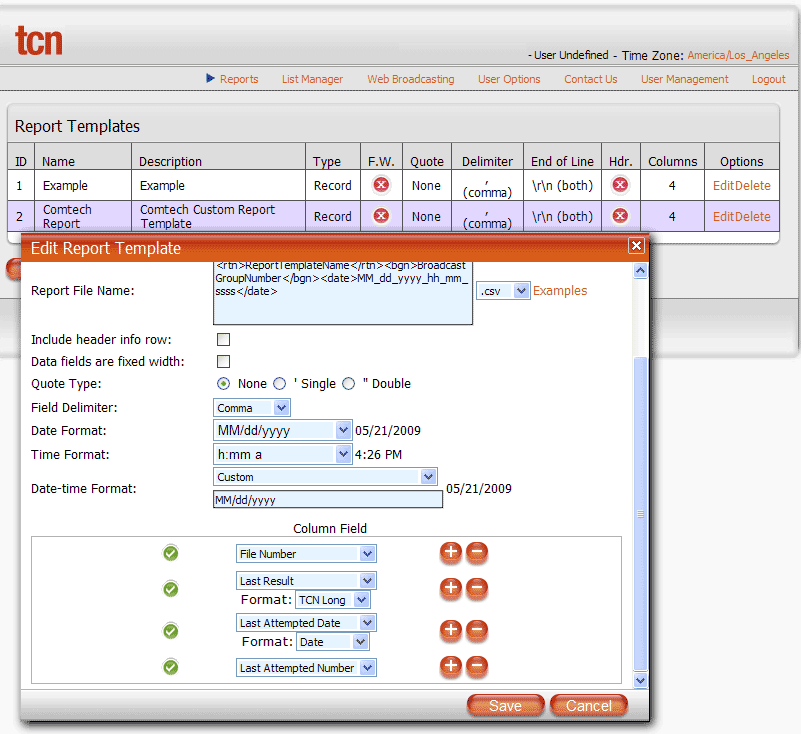This screenshot has width=801, height=734.
Task: Enable Include header info row checkbox
Action: tap(224, 340)
